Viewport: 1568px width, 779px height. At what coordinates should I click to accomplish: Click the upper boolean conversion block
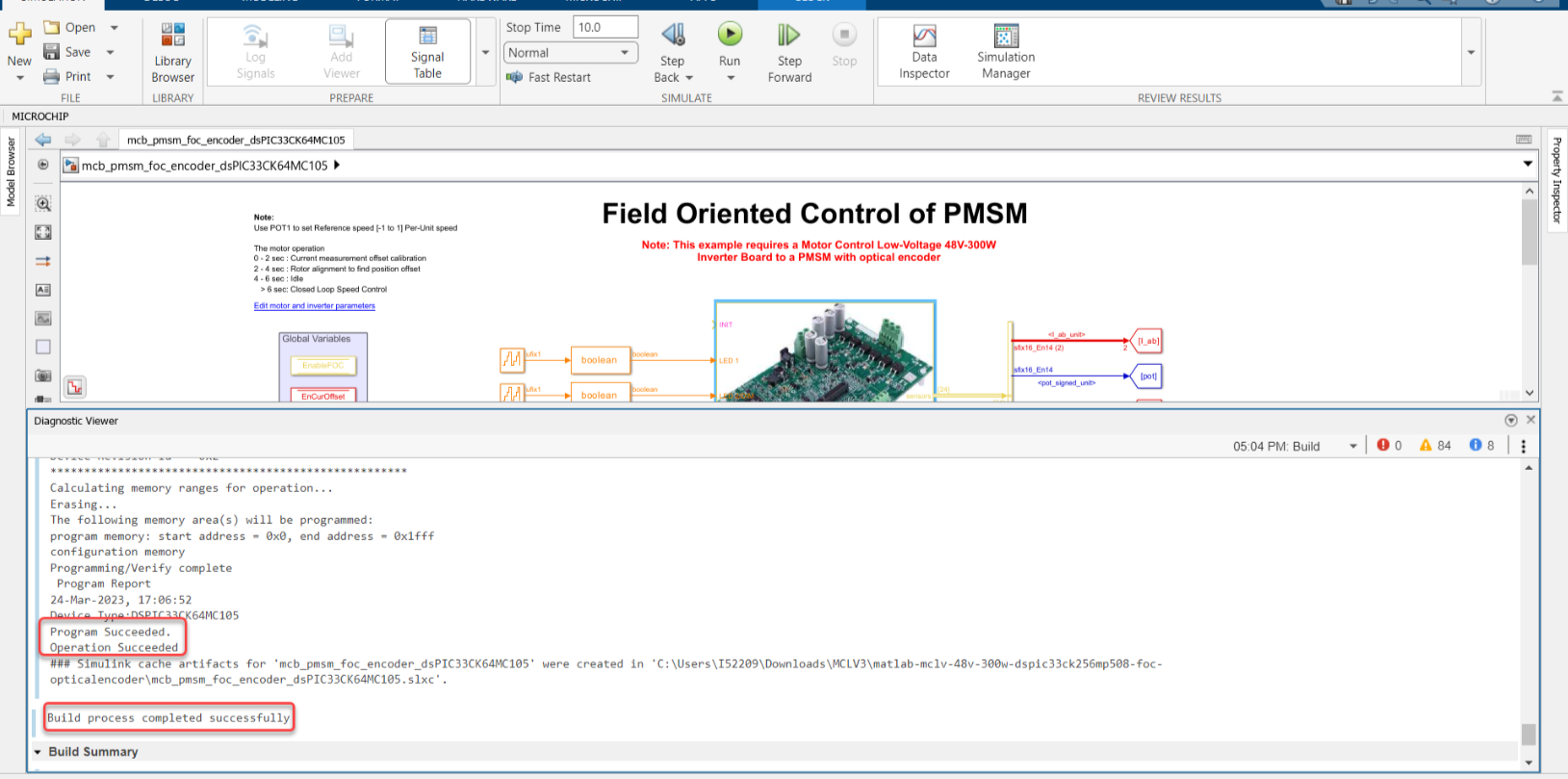click(x=600, y=360)
